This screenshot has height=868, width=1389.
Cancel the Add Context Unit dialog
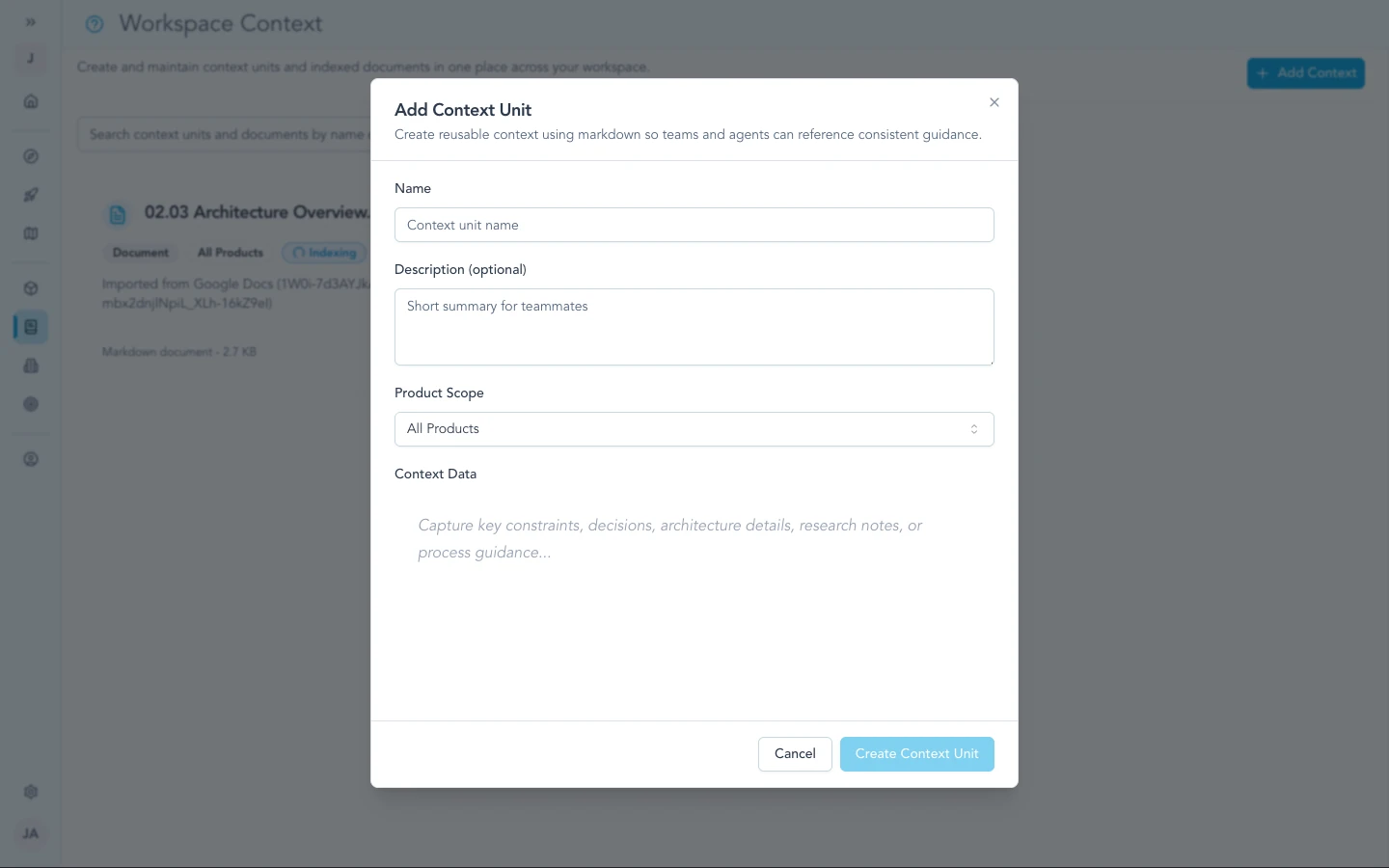coord(795,753)
